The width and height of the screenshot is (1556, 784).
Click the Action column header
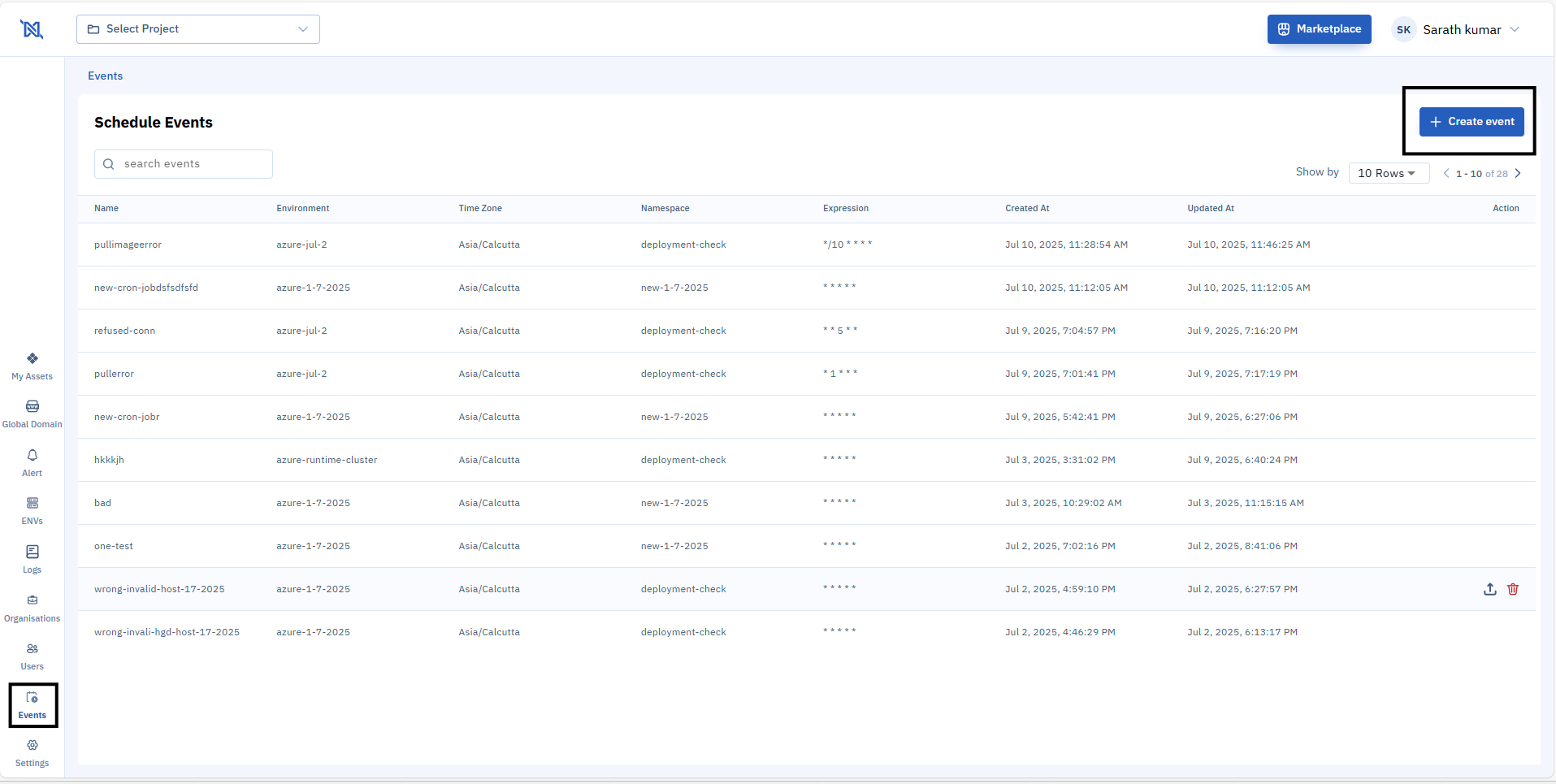[x=1506, y=209]
